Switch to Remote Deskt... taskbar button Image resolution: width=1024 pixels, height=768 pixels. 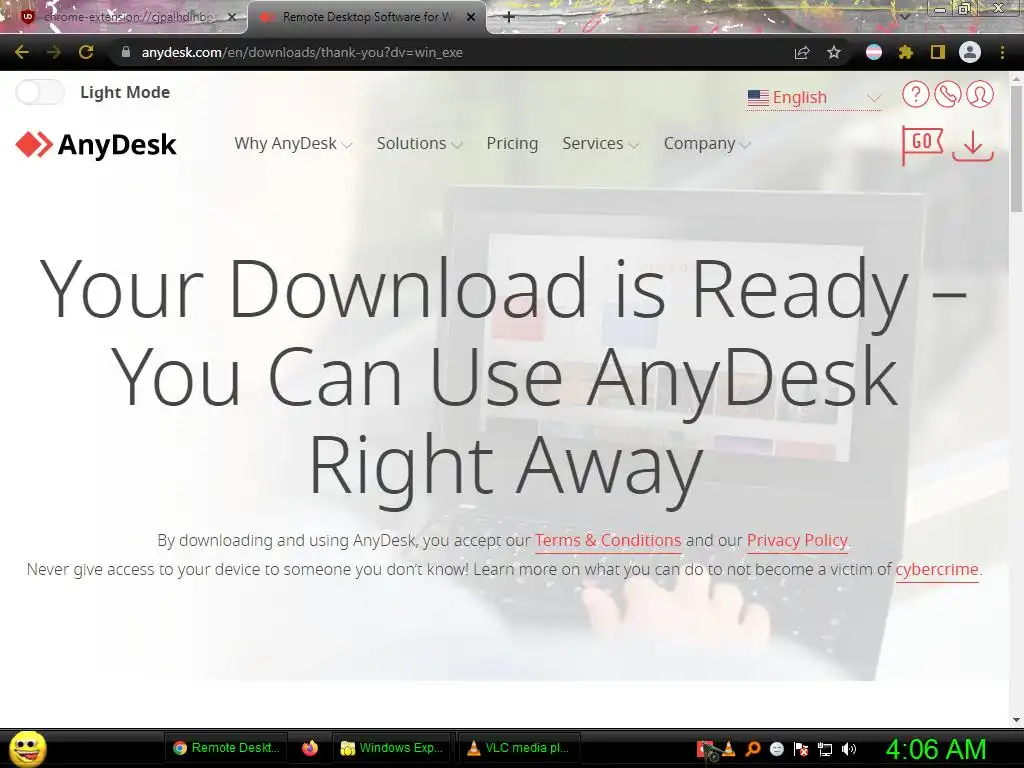click(226, 748)
